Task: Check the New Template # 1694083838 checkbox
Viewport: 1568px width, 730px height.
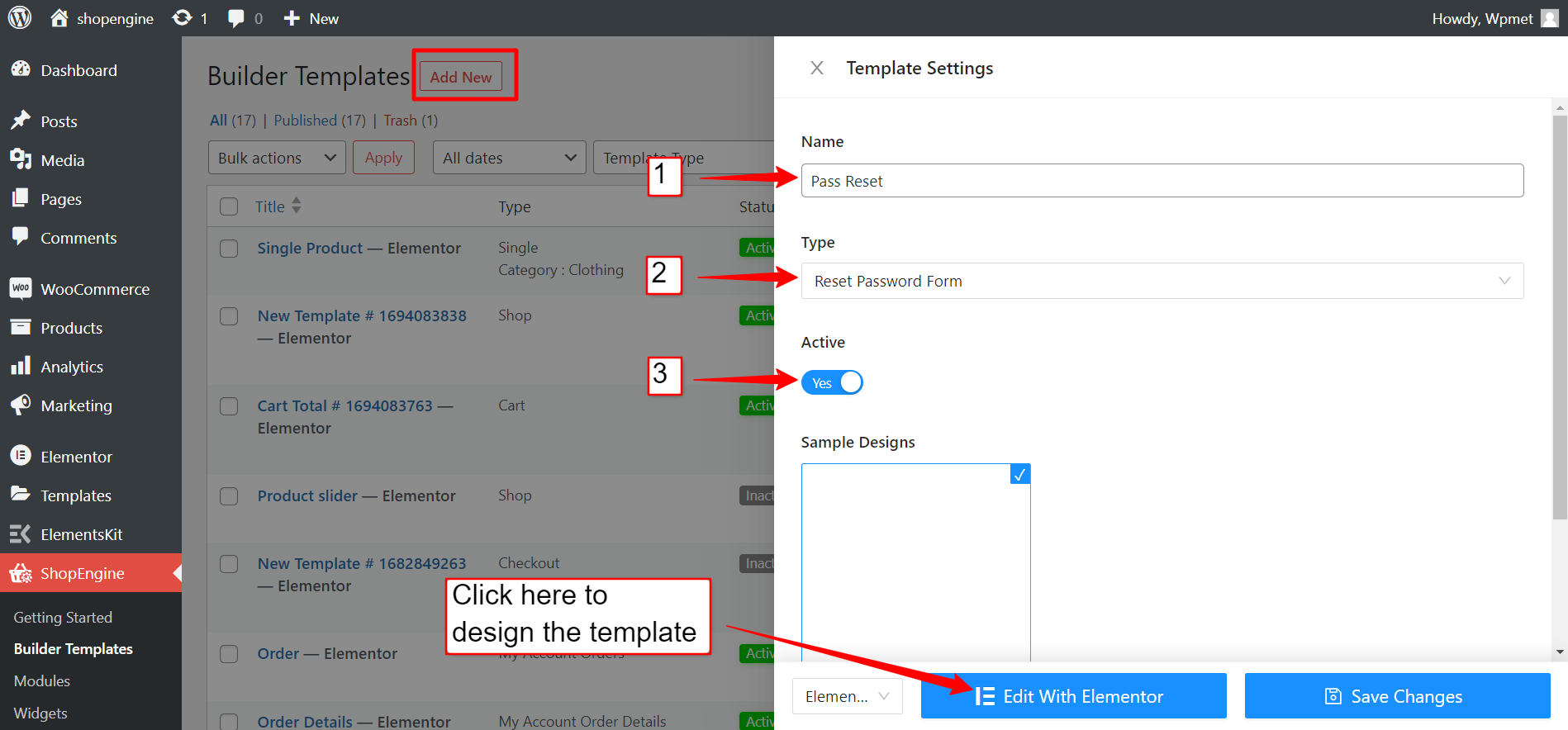Action: click(229, 316)
